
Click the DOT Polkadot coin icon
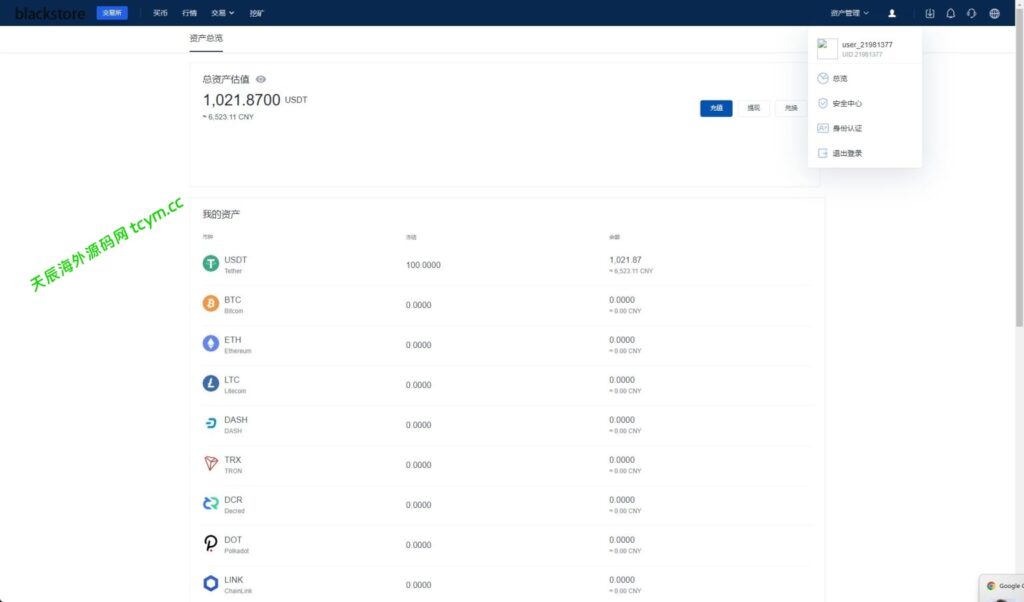coord(211,544)
